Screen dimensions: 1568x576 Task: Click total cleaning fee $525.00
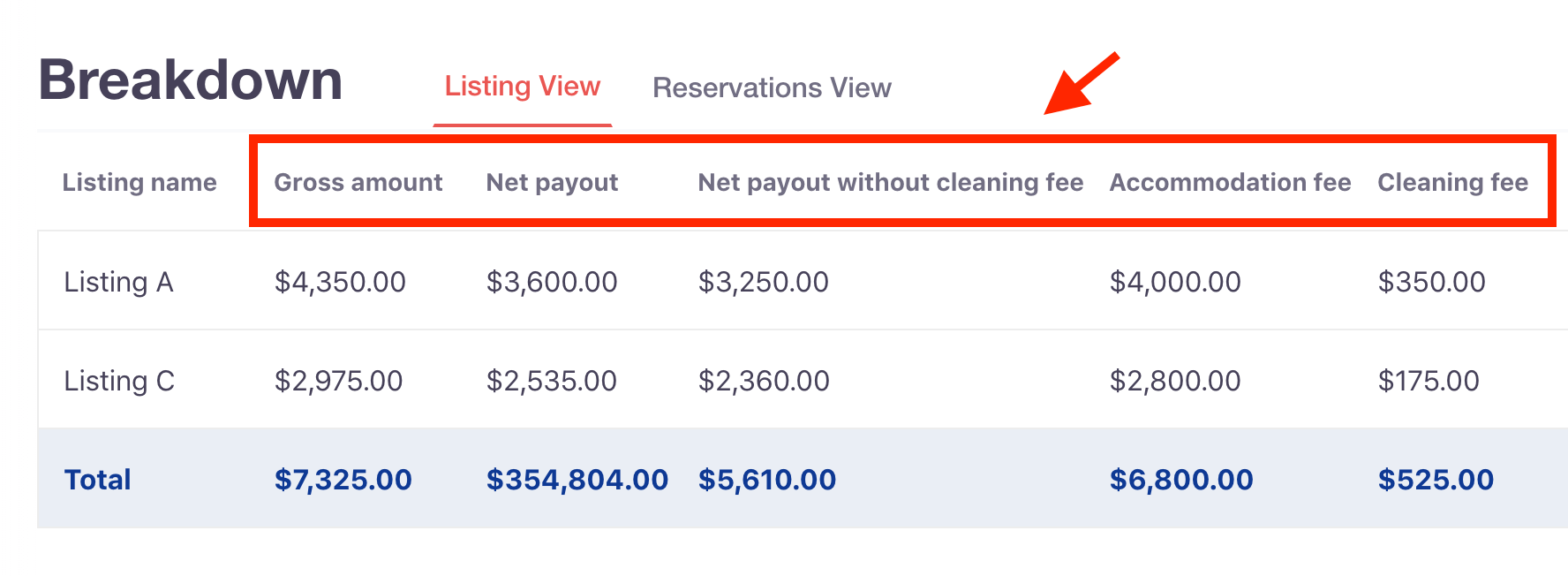[x=1436, y=480]
